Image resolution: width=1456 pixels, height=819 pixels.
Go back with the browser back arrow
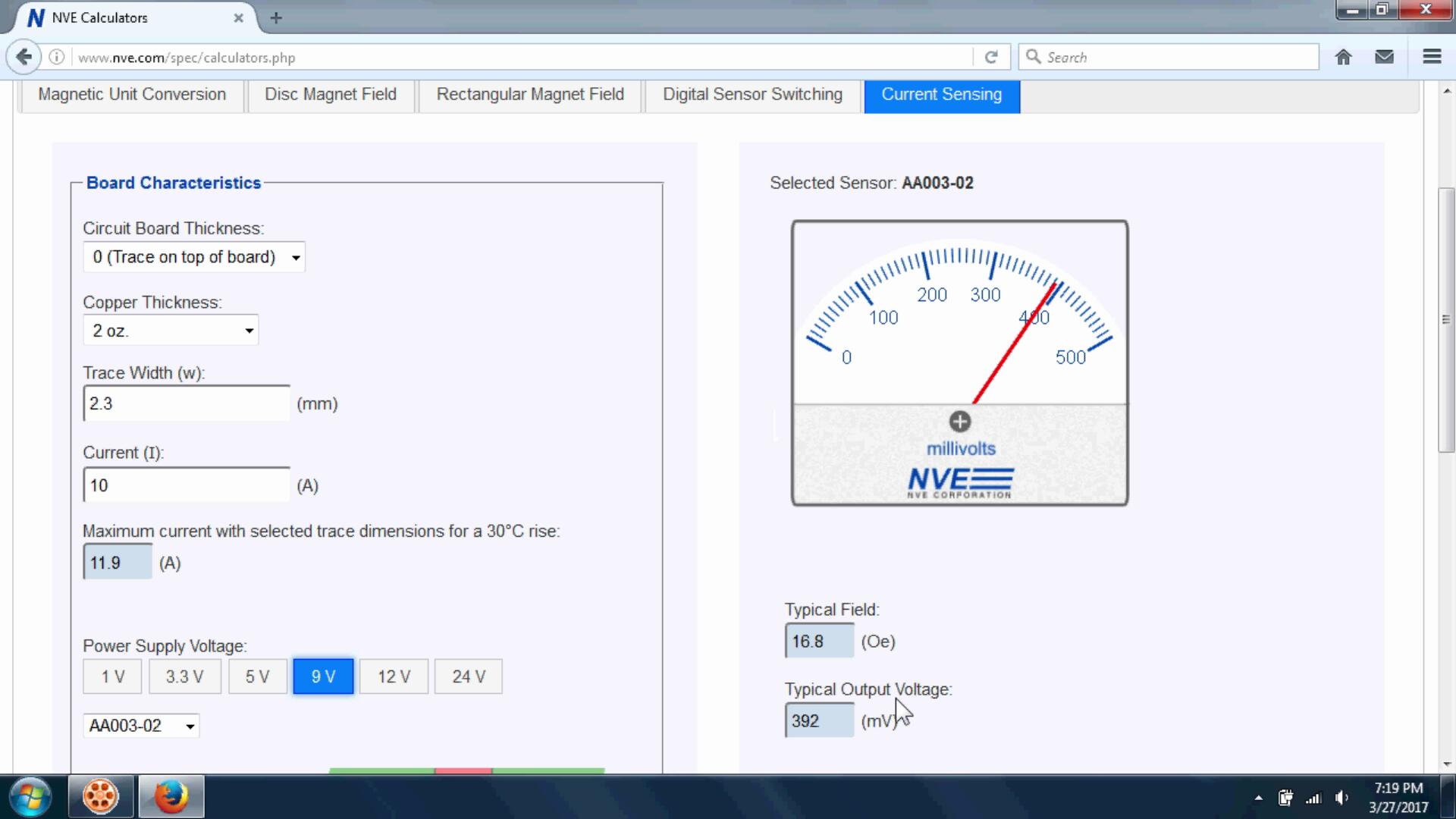[24, 57]
